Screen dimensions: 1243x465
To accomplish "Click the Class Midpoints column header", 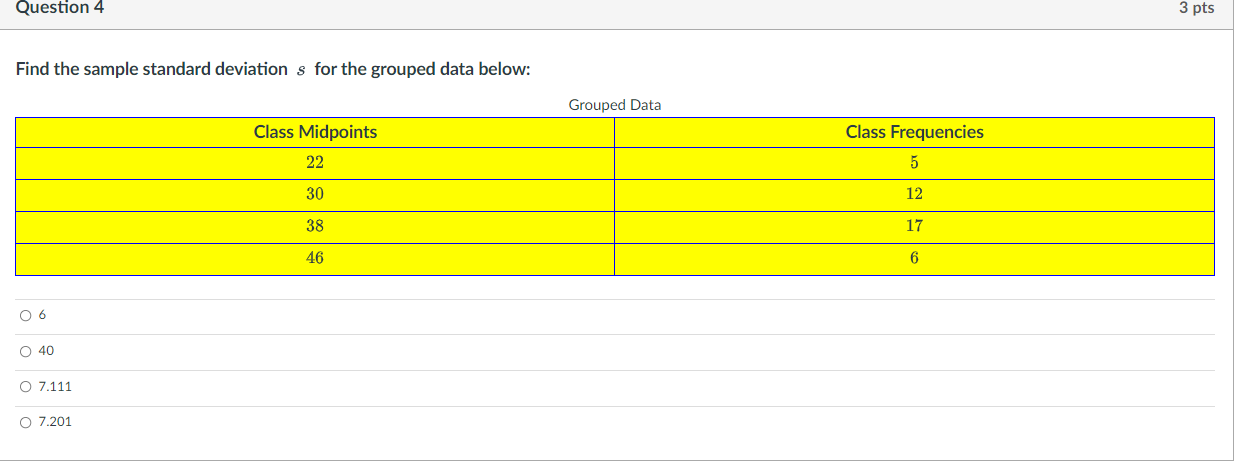I will tap(315, 132).
